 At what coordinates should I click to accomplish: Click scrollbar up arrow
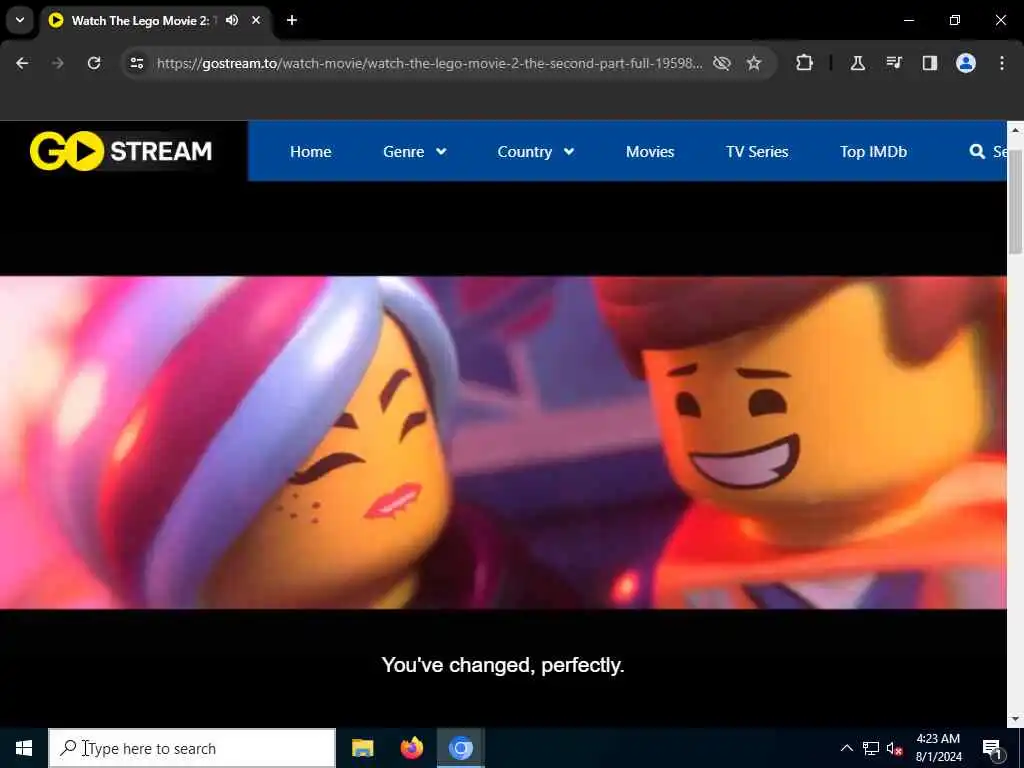[x=1015, y=130]
